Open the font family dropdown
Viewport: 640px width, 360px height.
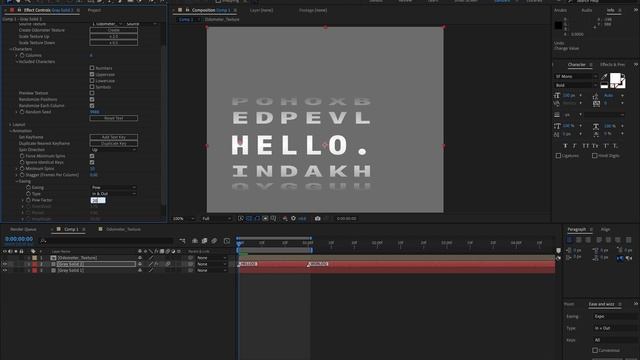[x=576, y=76]
